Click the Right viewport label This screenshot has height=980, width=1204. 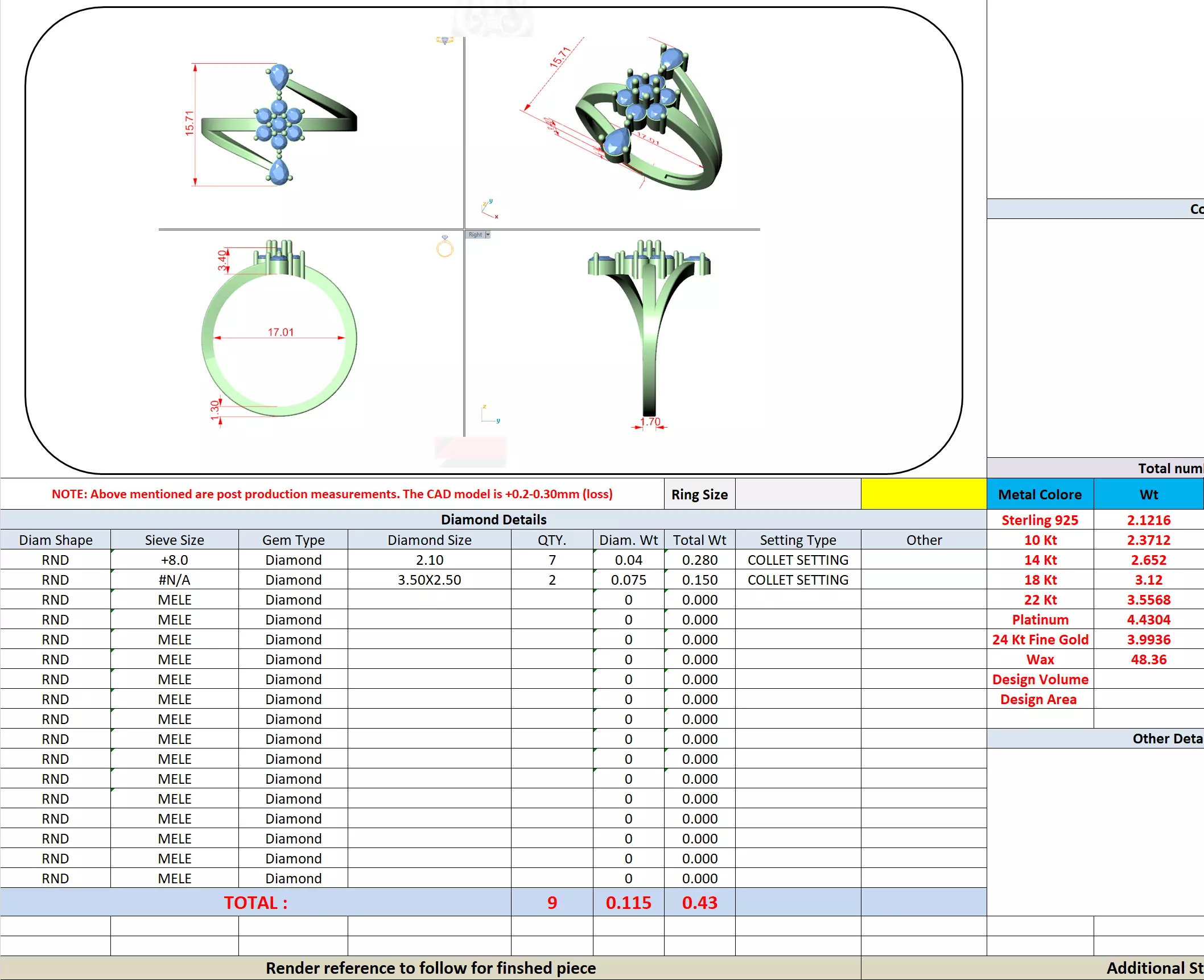click(475, 234)
